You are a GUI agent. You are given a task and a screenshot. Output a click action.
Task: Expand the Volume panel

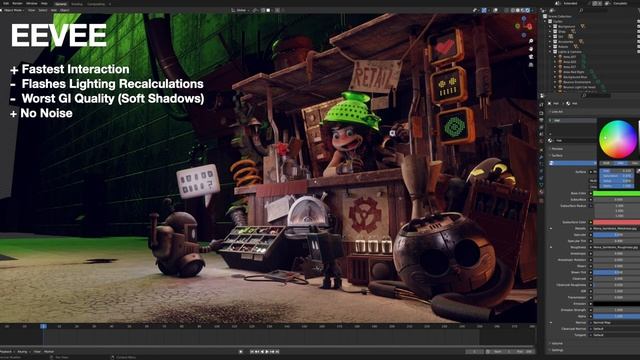pos(557,343)
